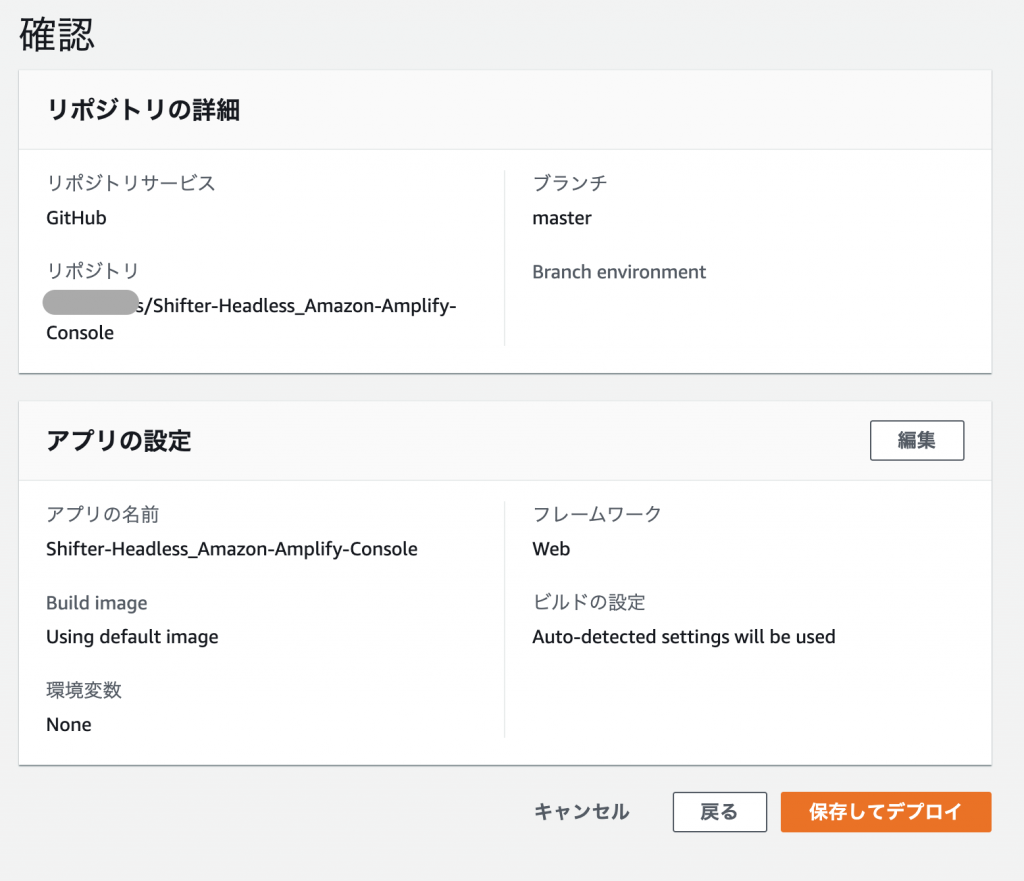
Task: Click the Using default image value
Action: [x=133, y=637]
